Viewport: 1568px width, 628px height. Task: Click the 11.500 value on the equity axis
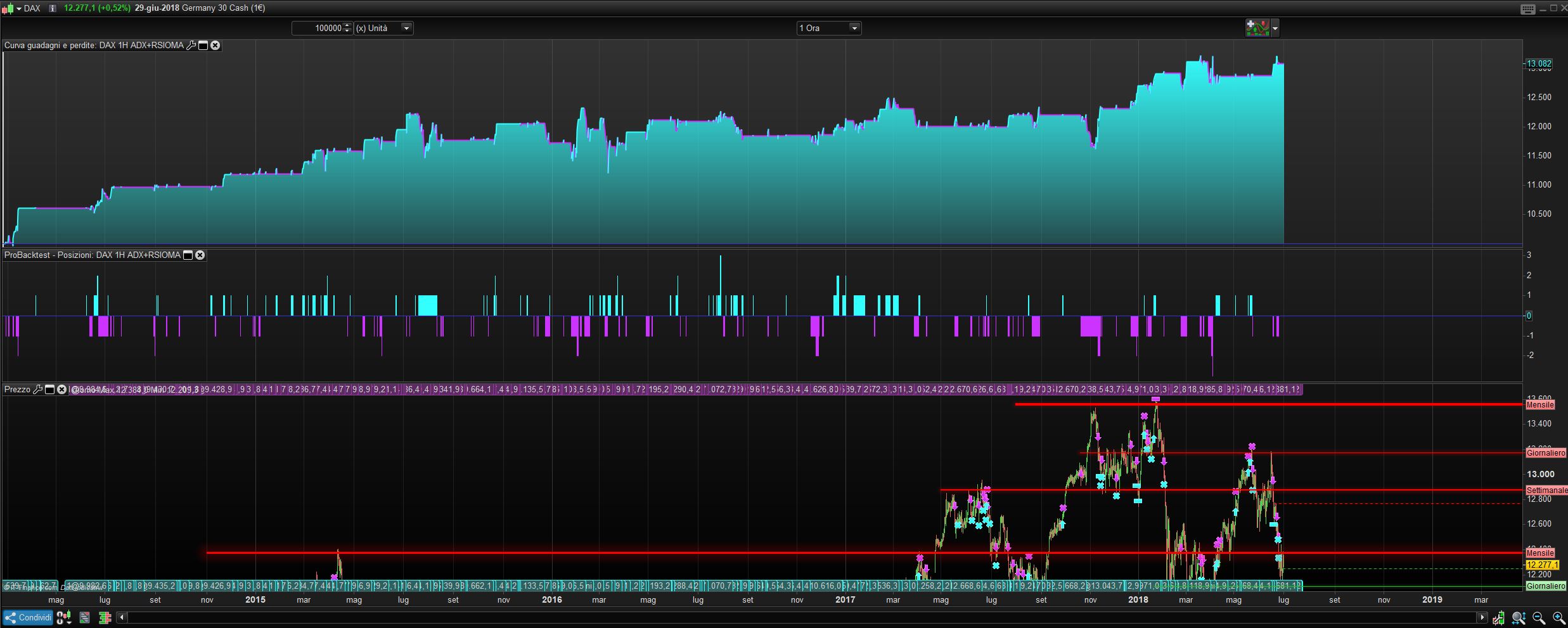click(x=1539, y=156)
